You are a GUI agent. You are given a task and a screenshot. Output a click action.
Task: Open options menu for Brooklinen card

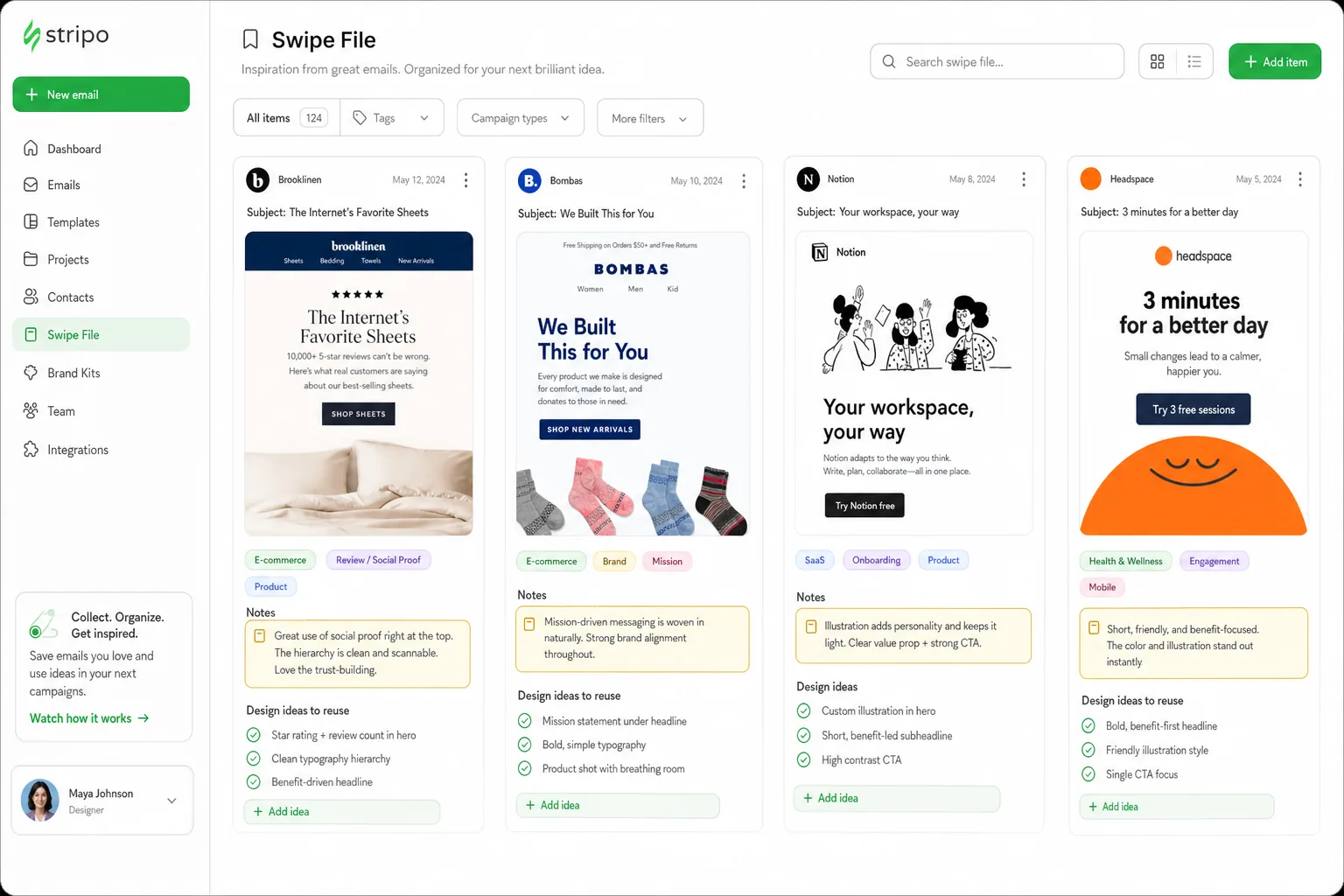point(465,180)
